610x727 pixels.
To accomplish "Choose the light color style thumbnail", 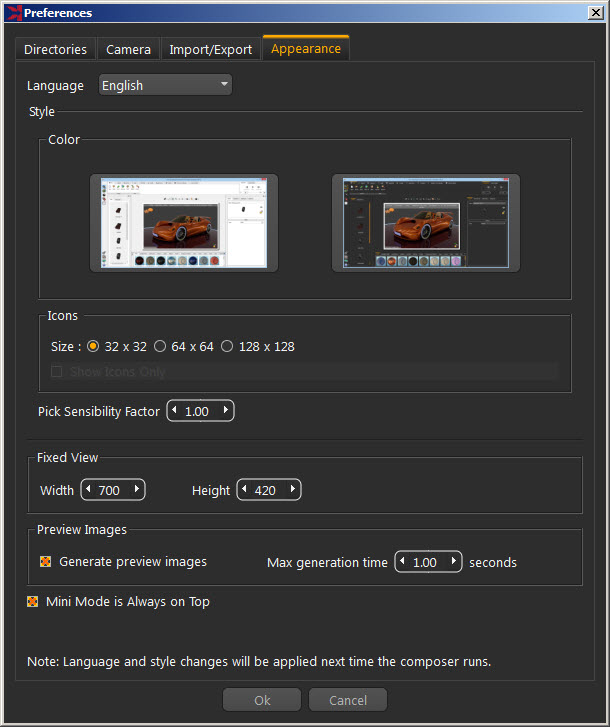I will point(184,223).
